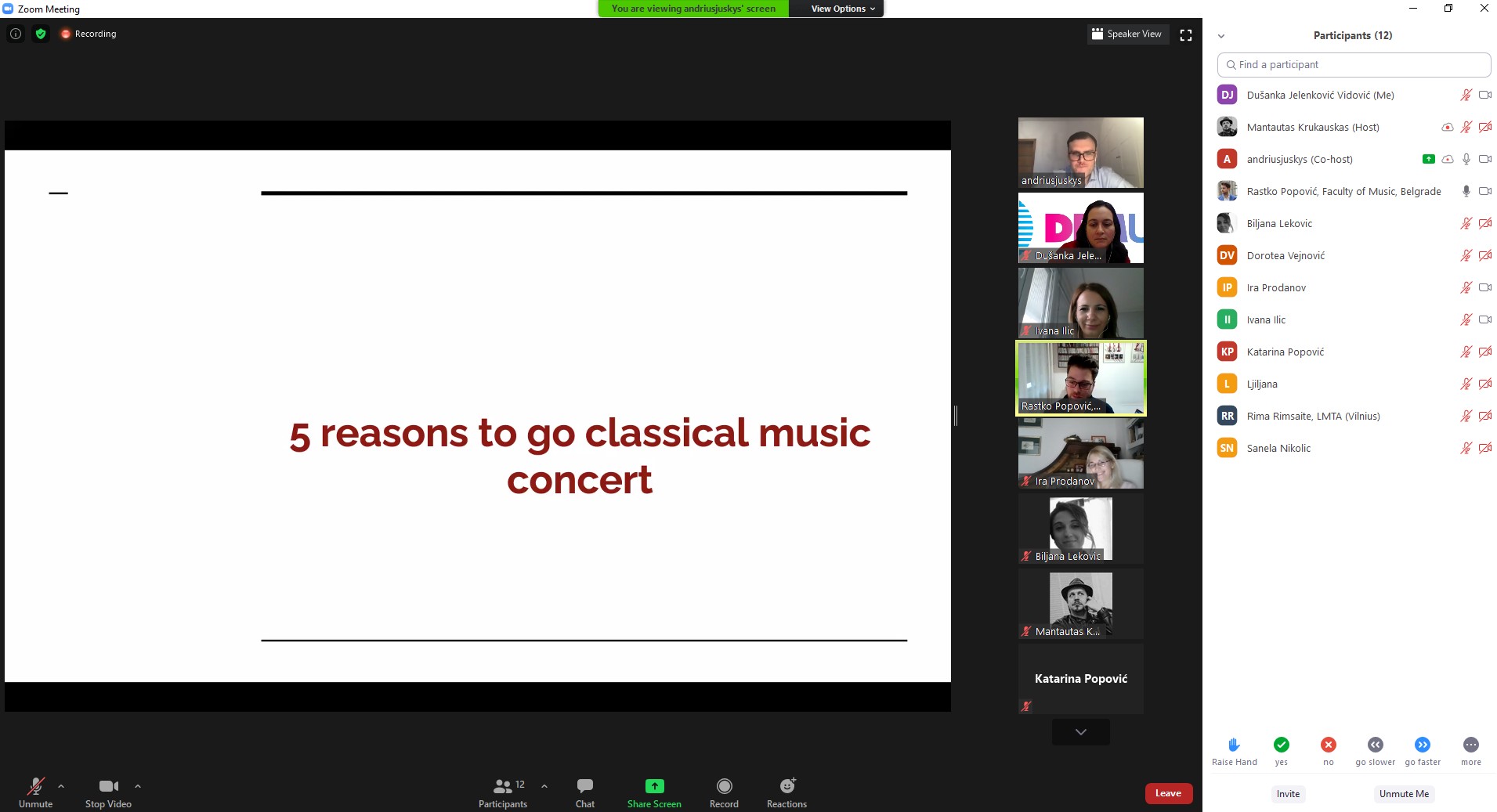Select Ira Prodanov video thumbnail
The width and height of the screenshot is (1497, 812).
[x=1080, y=453]
